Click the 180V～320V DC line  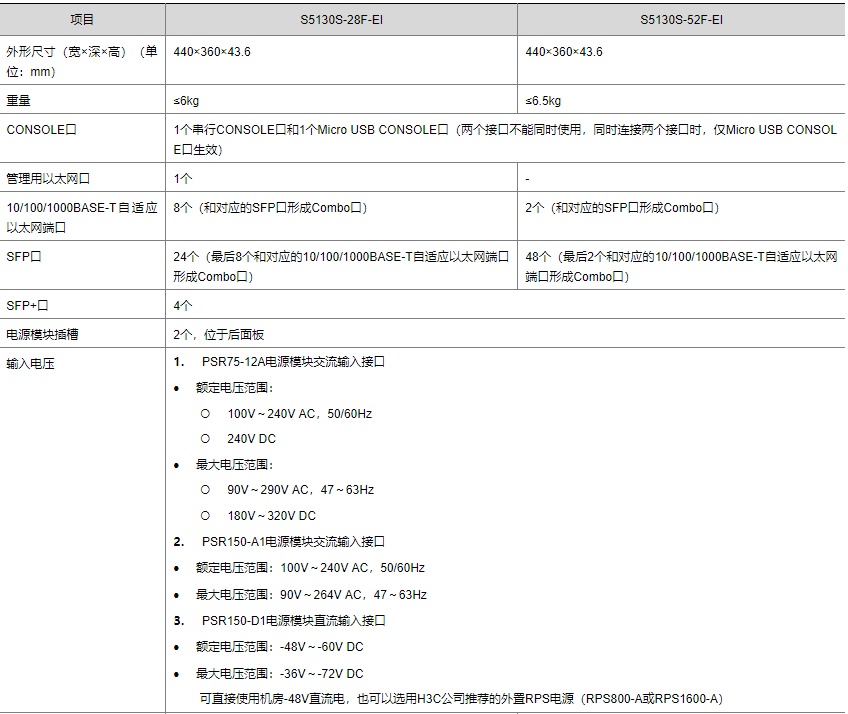click(x=271, y=516)
